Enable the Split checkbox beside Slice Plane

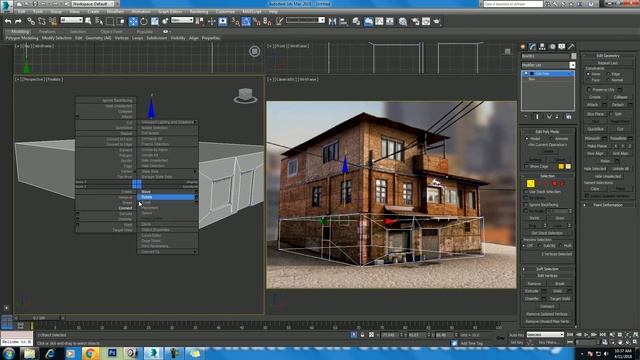pos(611,114)
